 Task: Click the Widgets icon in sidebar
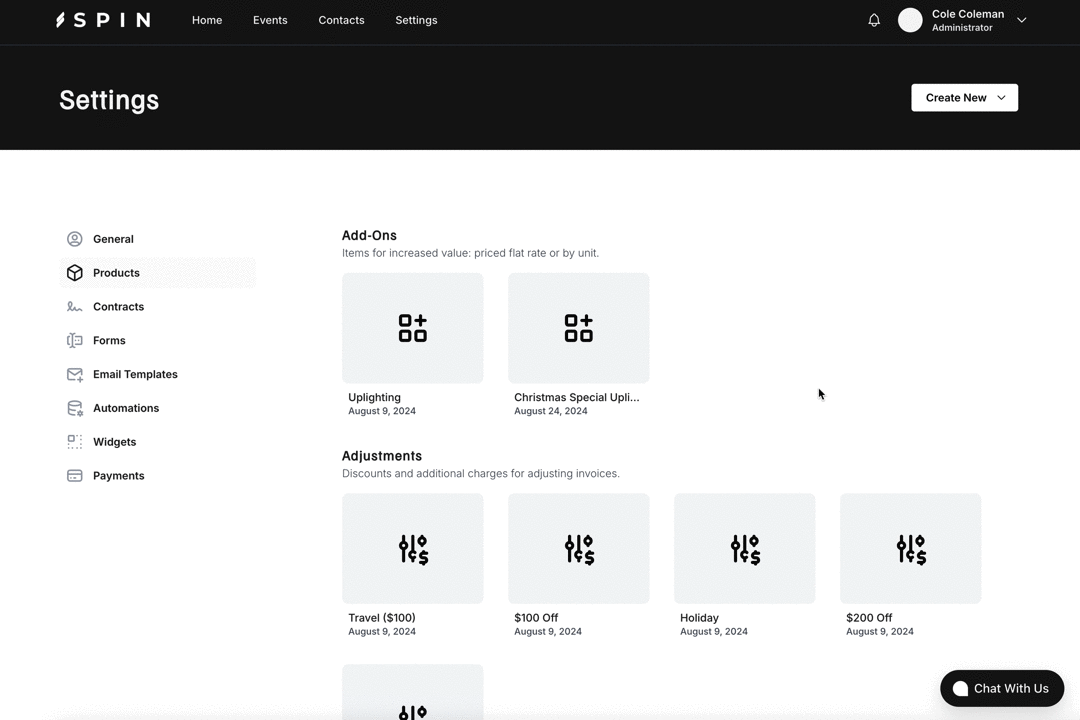click(74, 442)
